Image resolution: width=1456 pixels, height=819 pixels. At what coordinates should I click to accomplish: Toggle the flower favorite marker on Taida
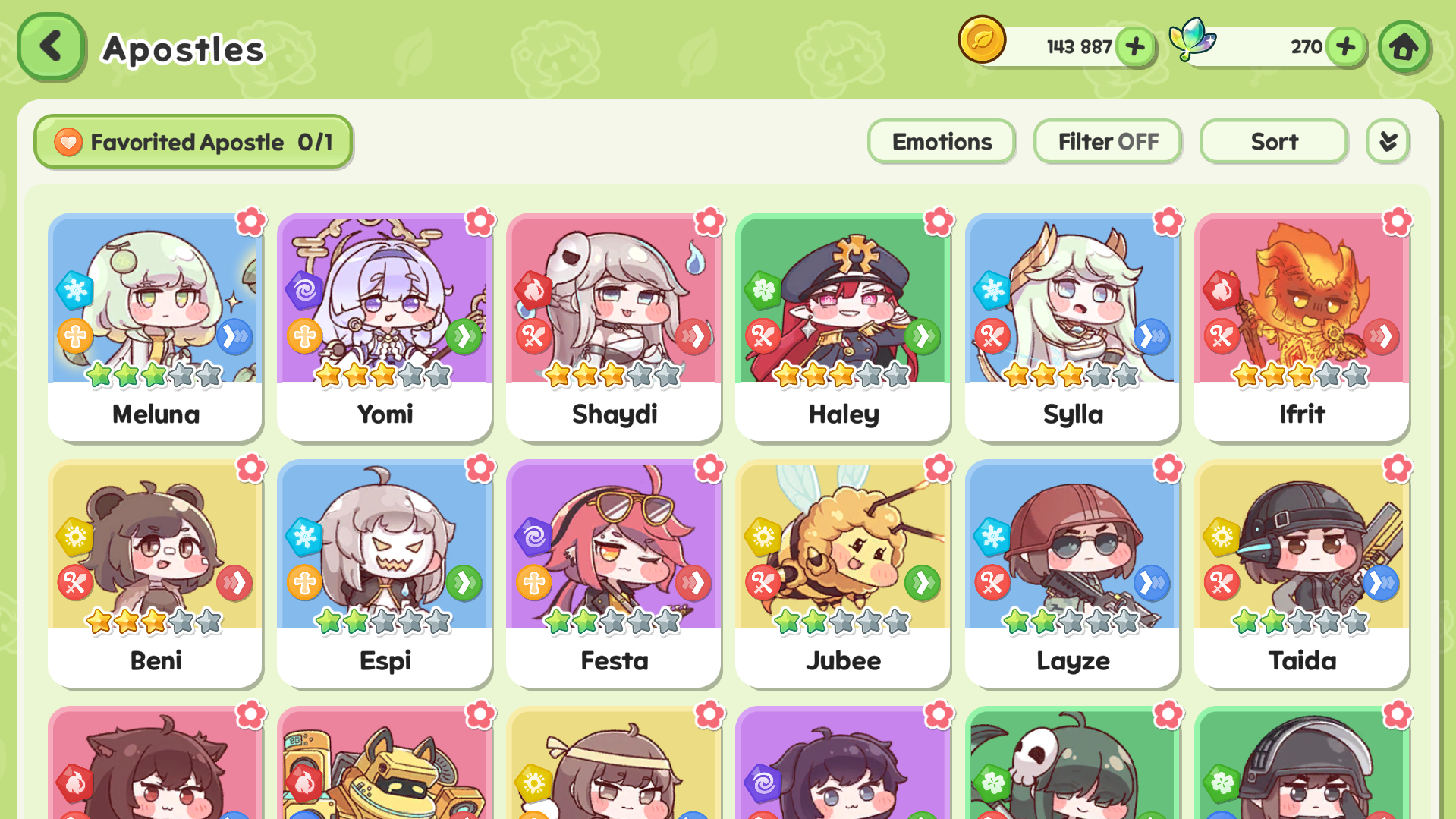[x=1397, y=468]
